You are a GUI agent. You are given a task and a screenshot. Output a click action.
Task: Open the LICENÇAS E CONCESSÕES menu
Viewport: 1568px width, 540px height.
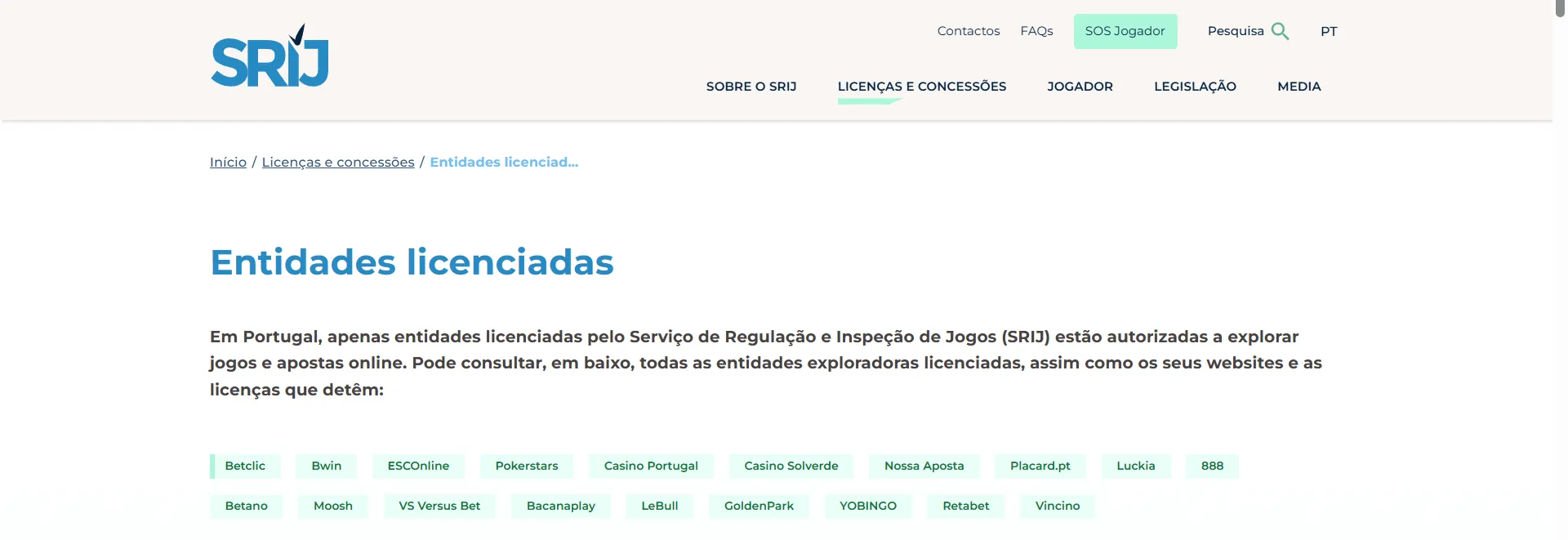[x=921, y=87]
